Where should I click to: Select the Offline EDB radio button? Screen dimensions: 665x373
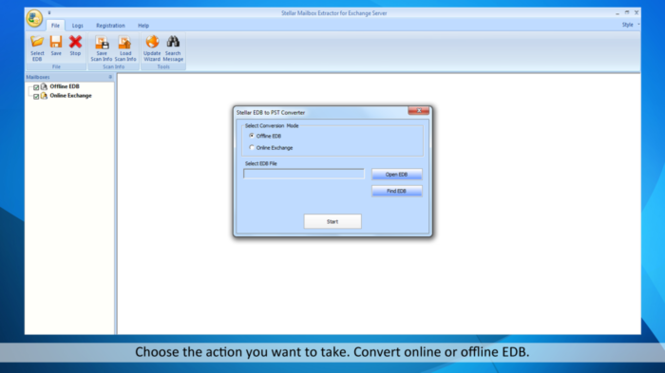[x=252, y=136]
